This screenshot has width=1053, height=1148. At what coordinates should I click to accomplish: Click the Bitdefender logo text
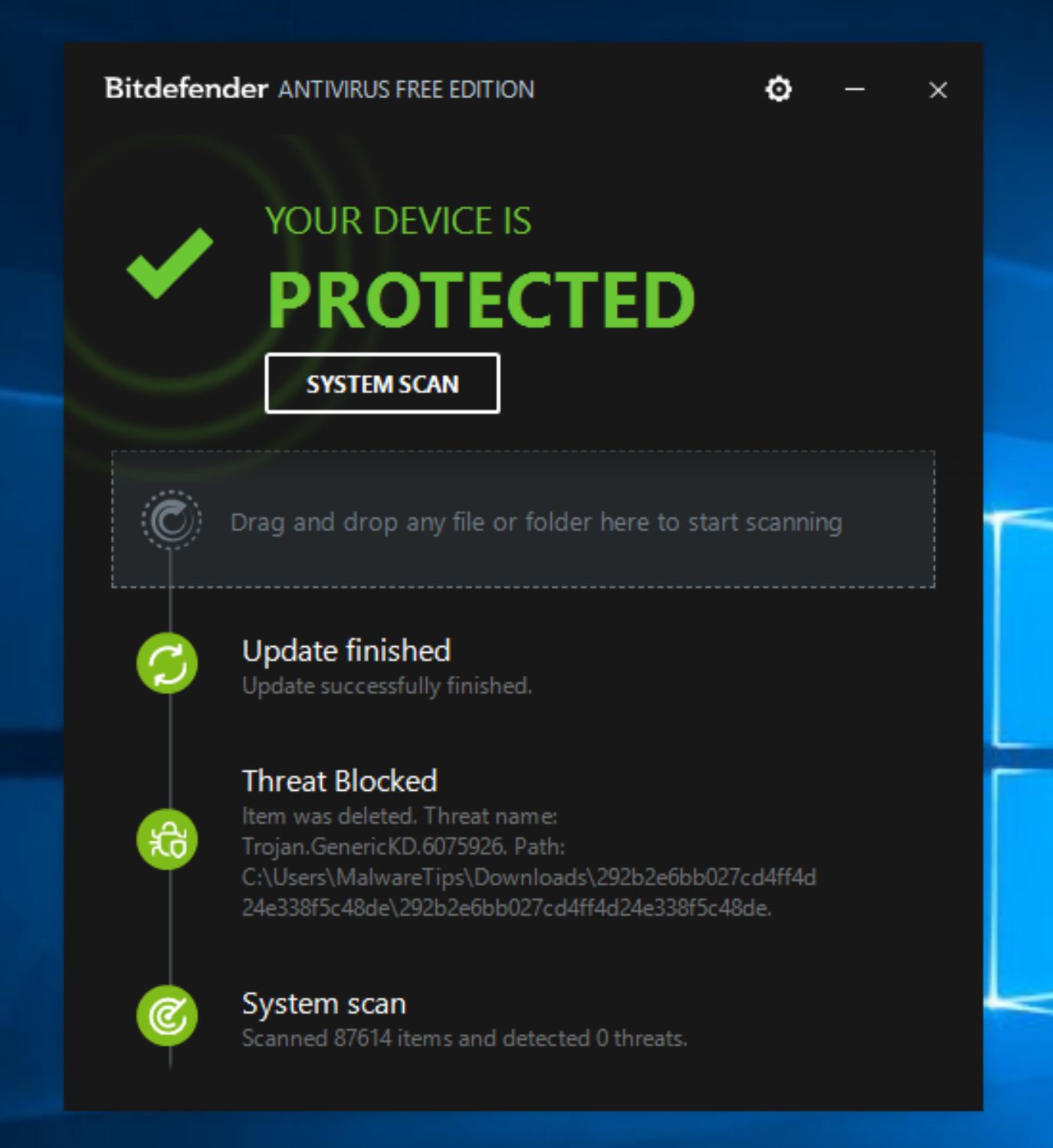tap(186, 88)
